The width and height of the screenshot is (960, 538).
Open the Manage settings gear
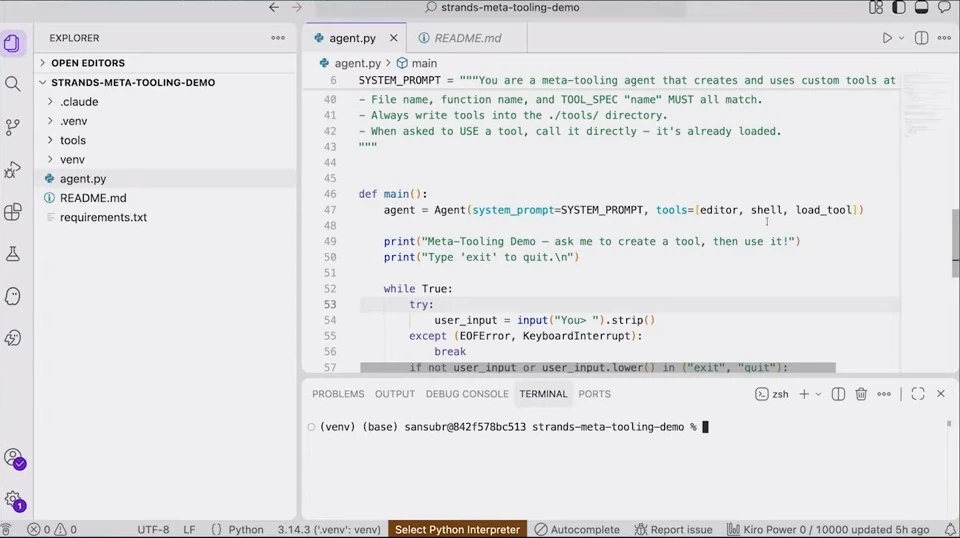click(13, 500)
